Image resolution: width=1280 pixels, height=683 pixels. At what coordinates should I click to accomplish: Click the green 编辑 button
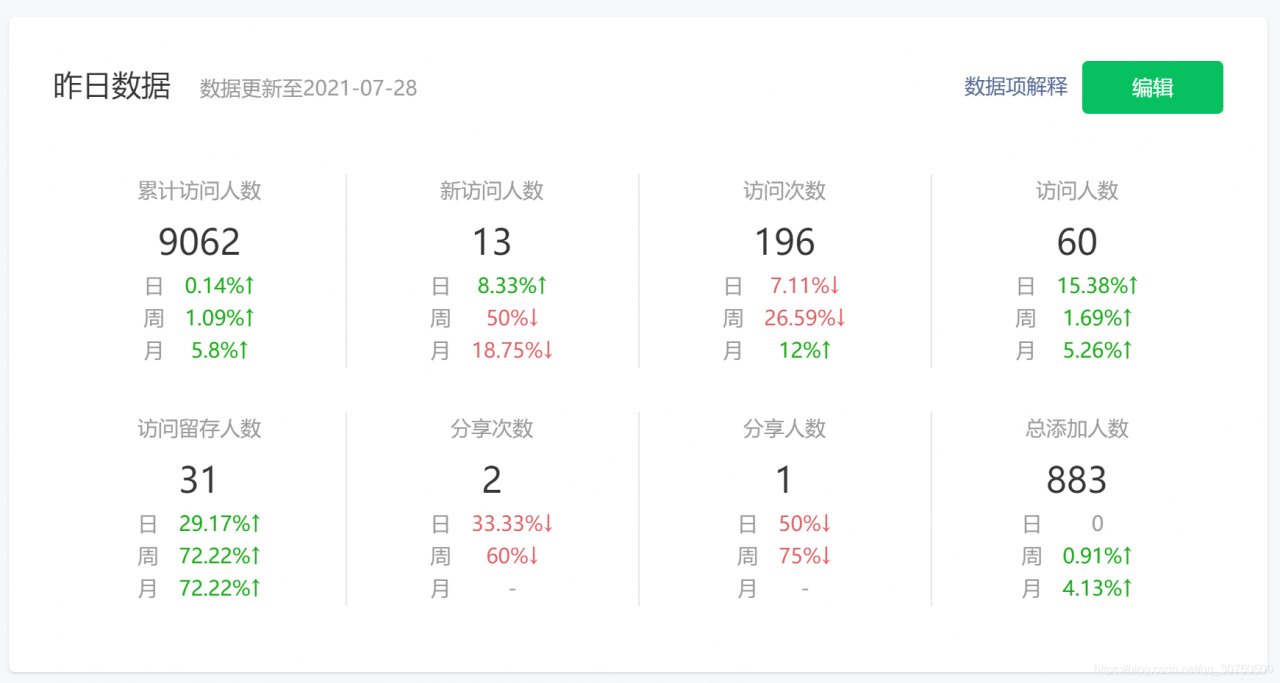[x=1152, y=87]
